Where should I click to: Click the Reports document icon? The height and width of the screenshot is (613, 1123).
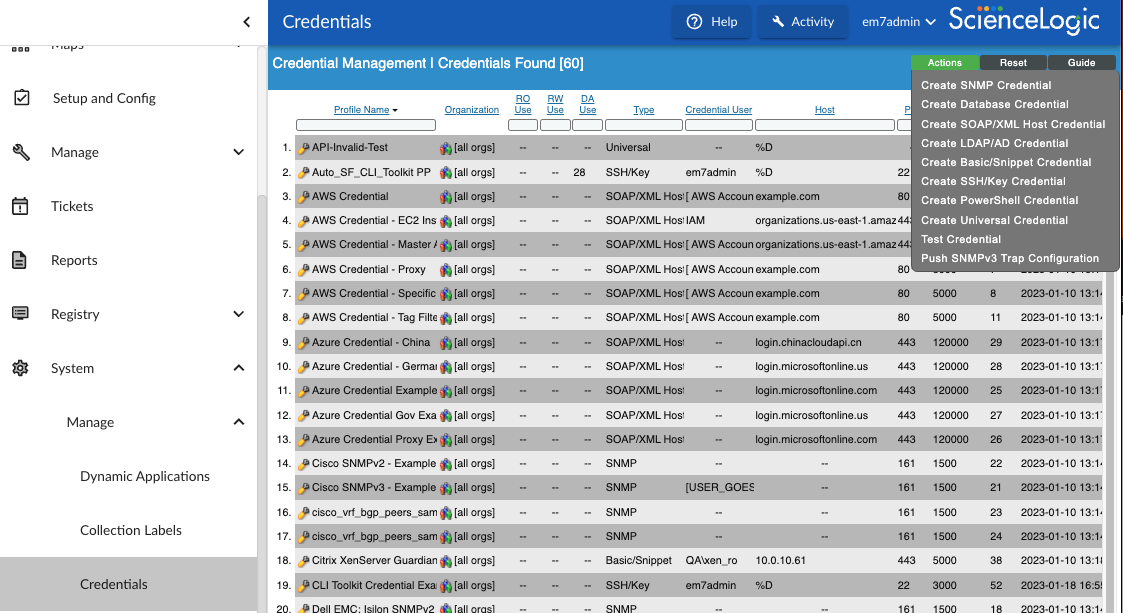click(20, 260)
